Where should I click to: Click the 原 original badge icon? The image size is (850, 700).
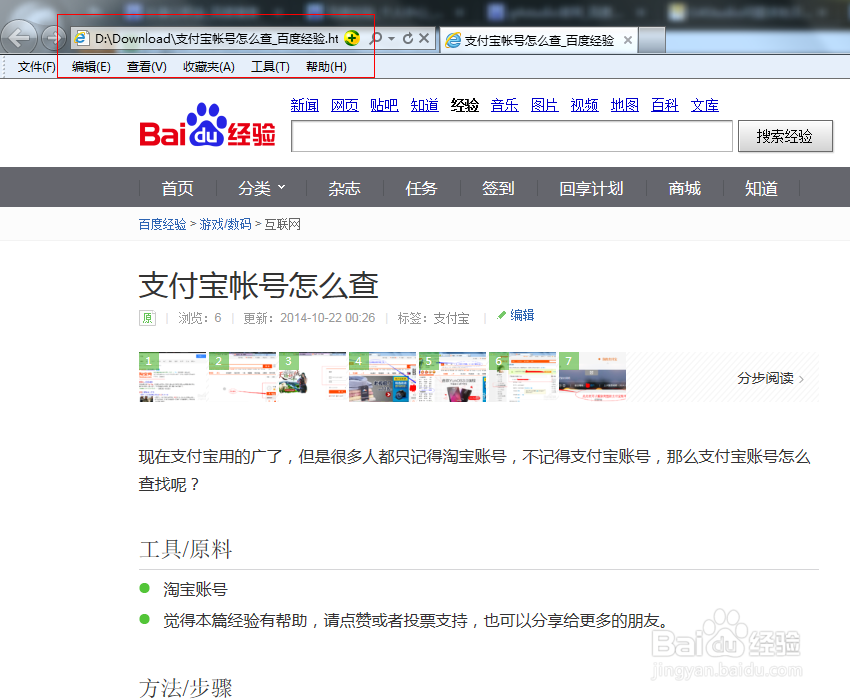pos(147,318)
